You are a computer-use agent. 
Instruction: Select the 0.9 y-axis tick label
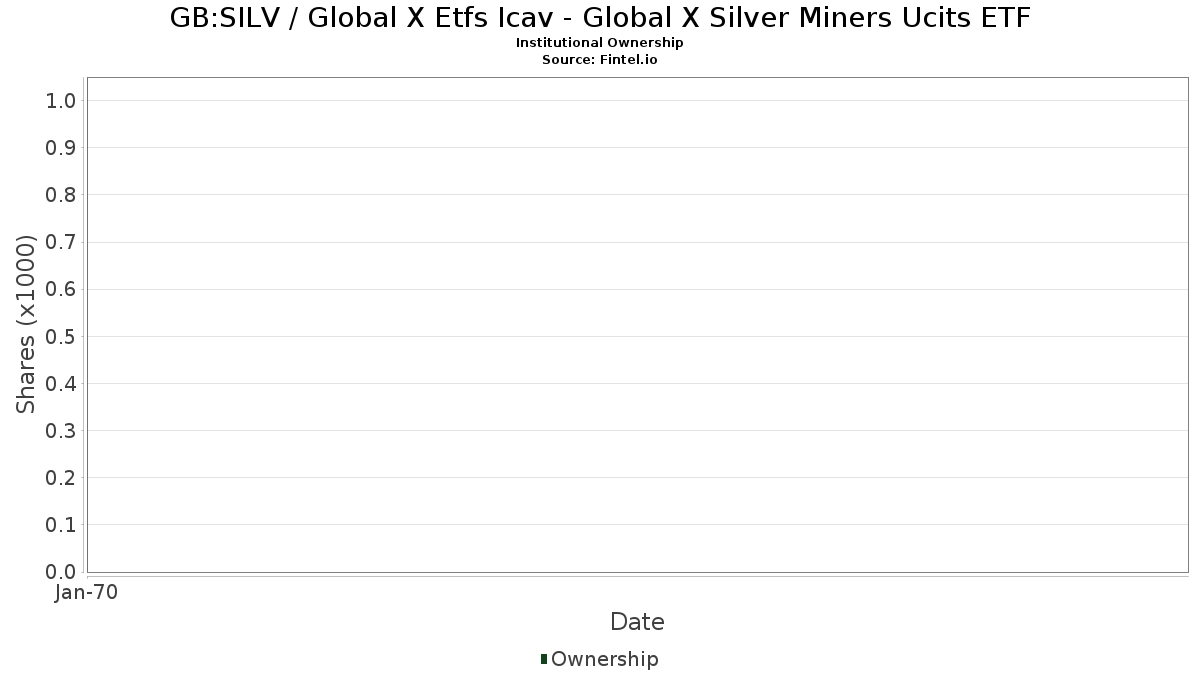coord(61,147)
